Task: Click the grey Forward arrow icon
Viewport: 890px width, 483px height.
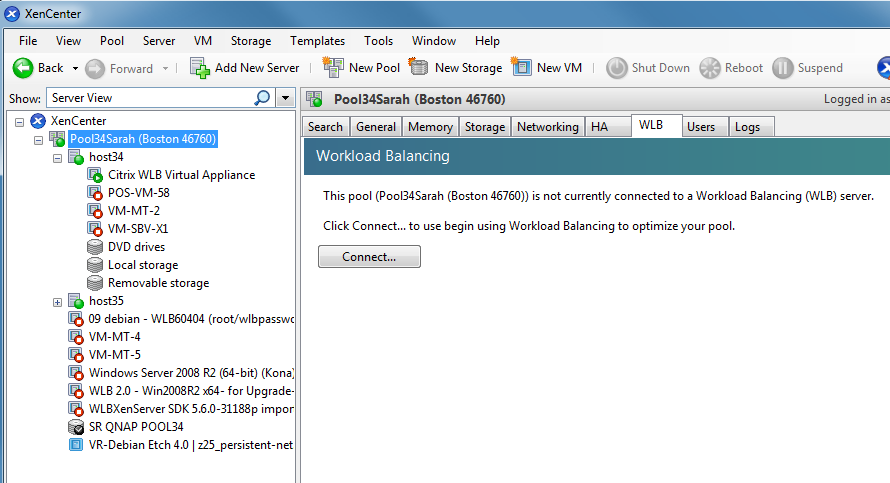Action: 95,69
